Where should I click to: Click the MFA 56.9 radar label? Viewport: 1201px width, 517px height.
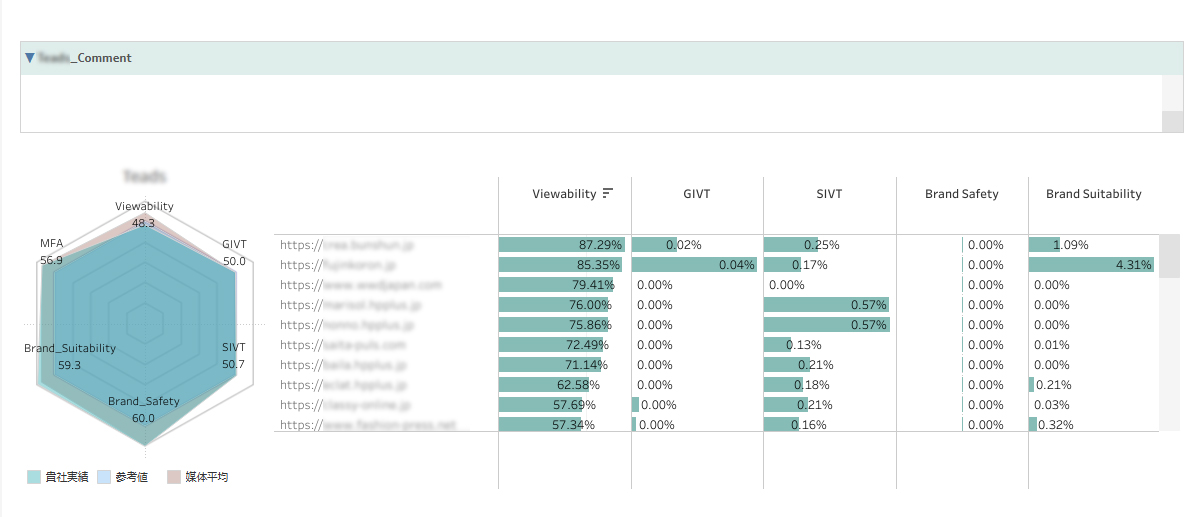click(51, 252)
